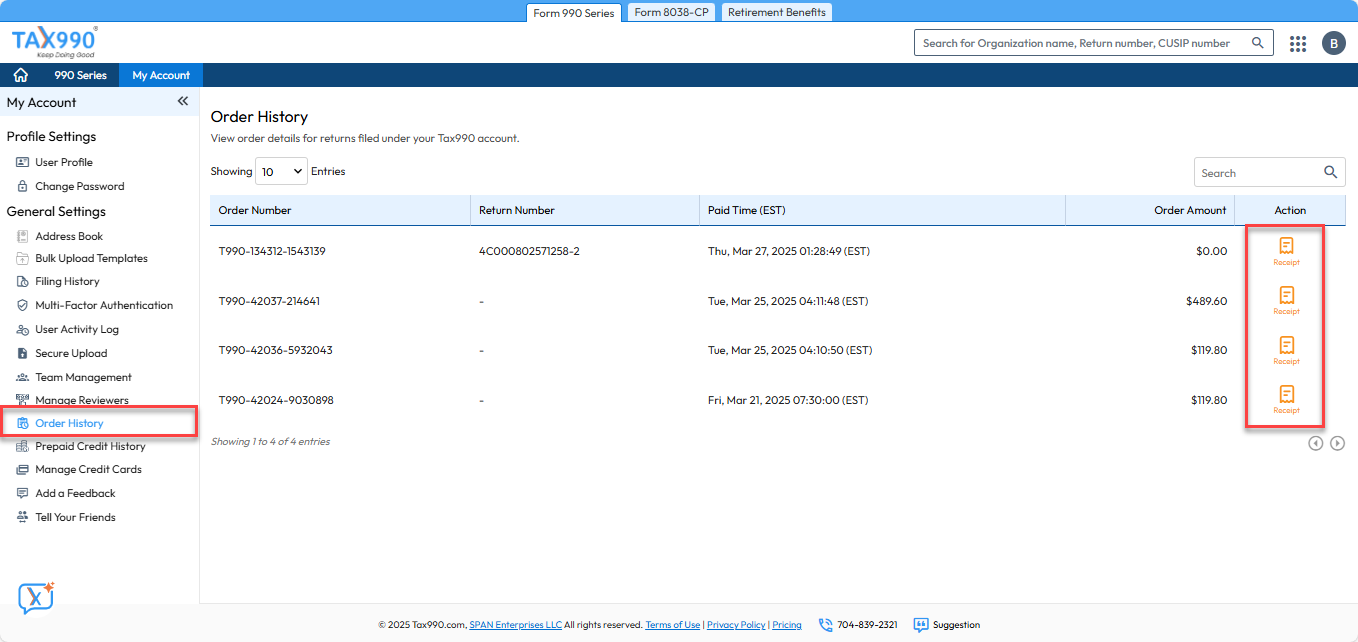This screenshot has height=642, width=1358.
Task: Open the apps grid icon
Action: pos(1298,43)
